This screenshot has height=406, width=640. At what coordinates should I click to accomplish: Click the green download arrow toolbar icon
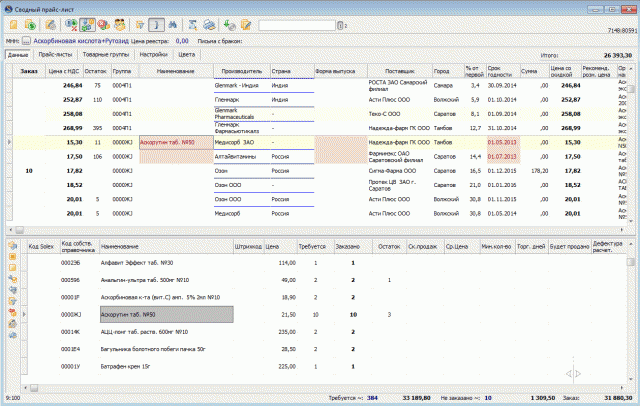(229, 25)
